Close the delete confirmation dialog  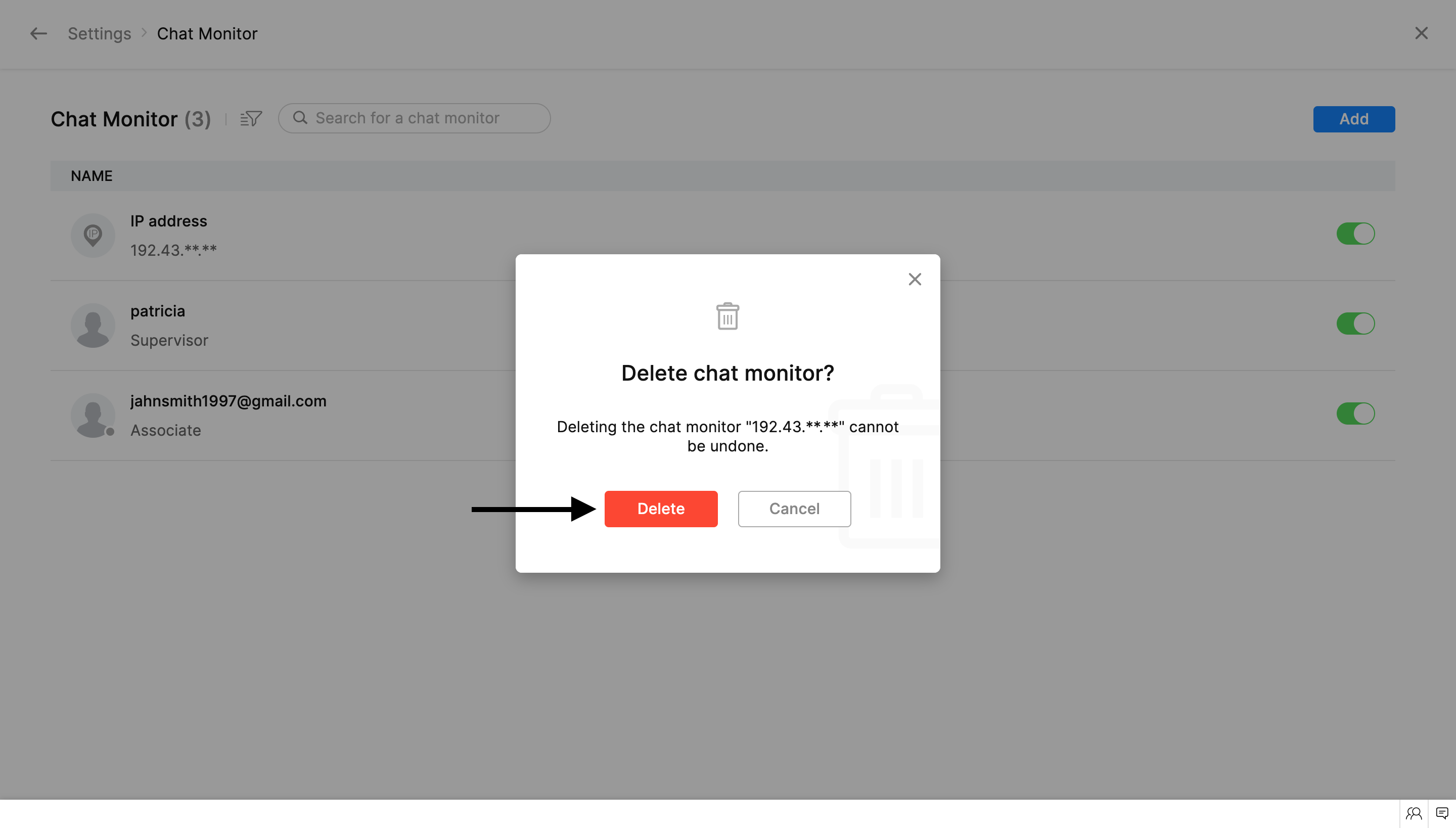pos(914,279)
